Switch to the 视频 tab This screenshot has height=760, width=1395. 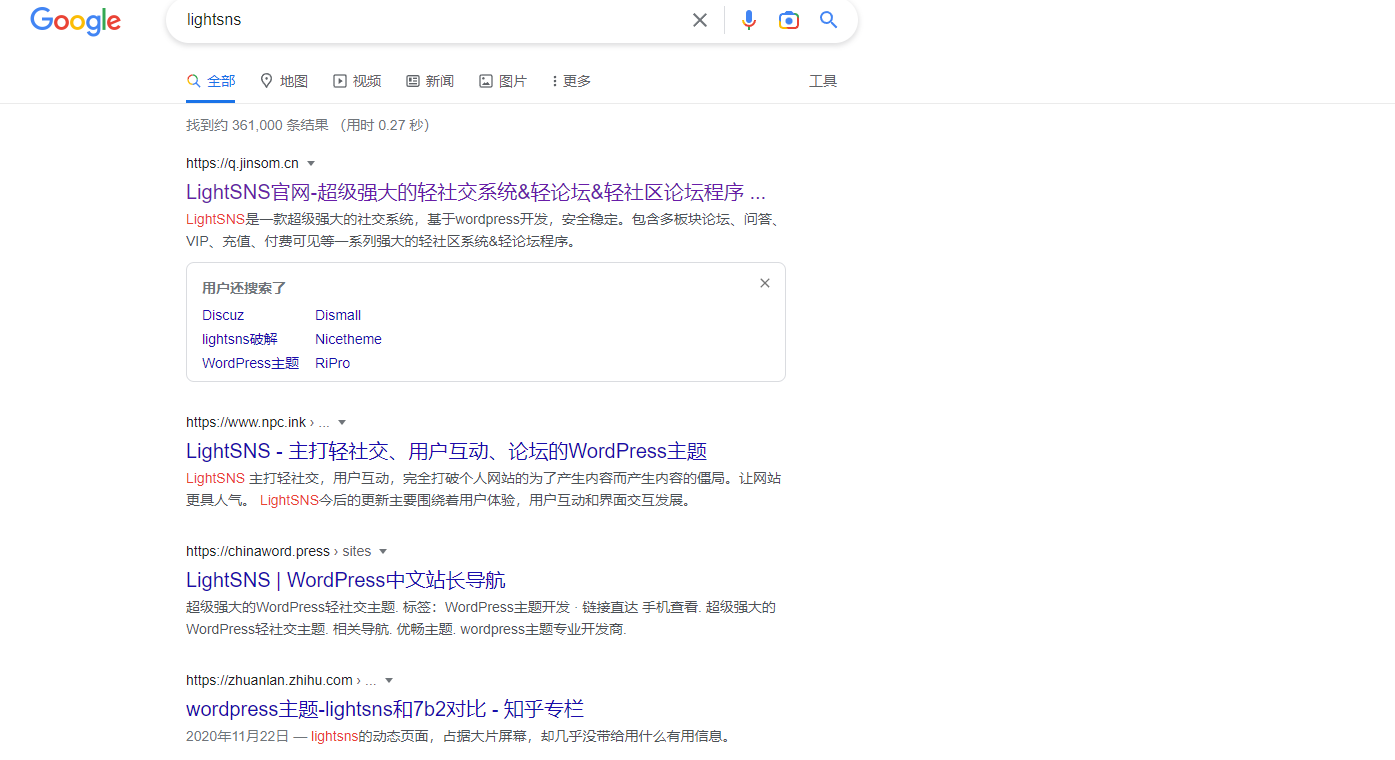(357, 81)
